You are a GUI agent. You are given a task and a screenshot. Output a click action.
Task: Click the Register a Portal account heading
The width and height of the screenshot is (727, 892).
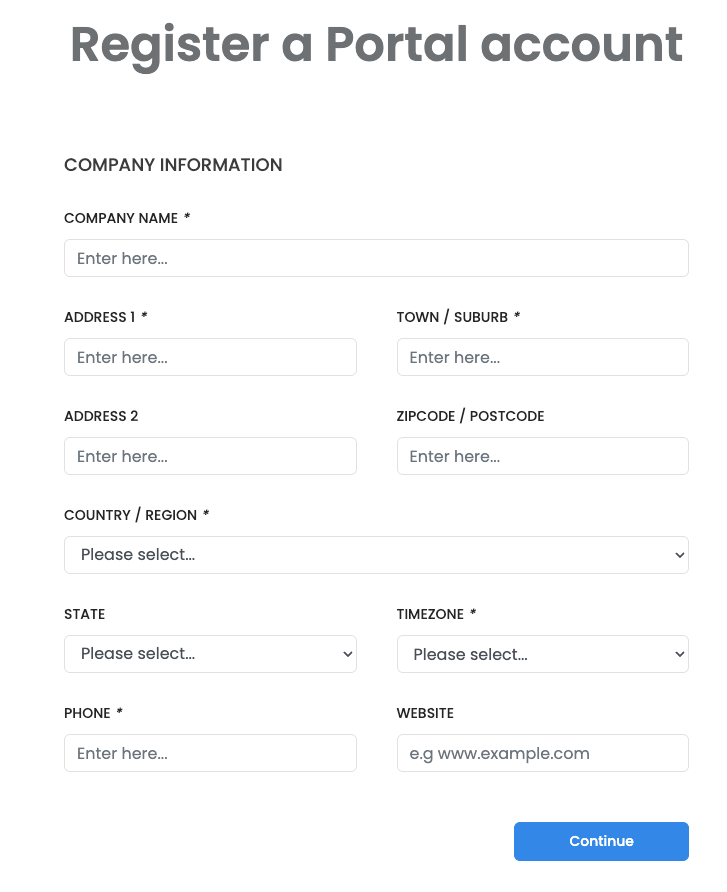pos(376,45)
